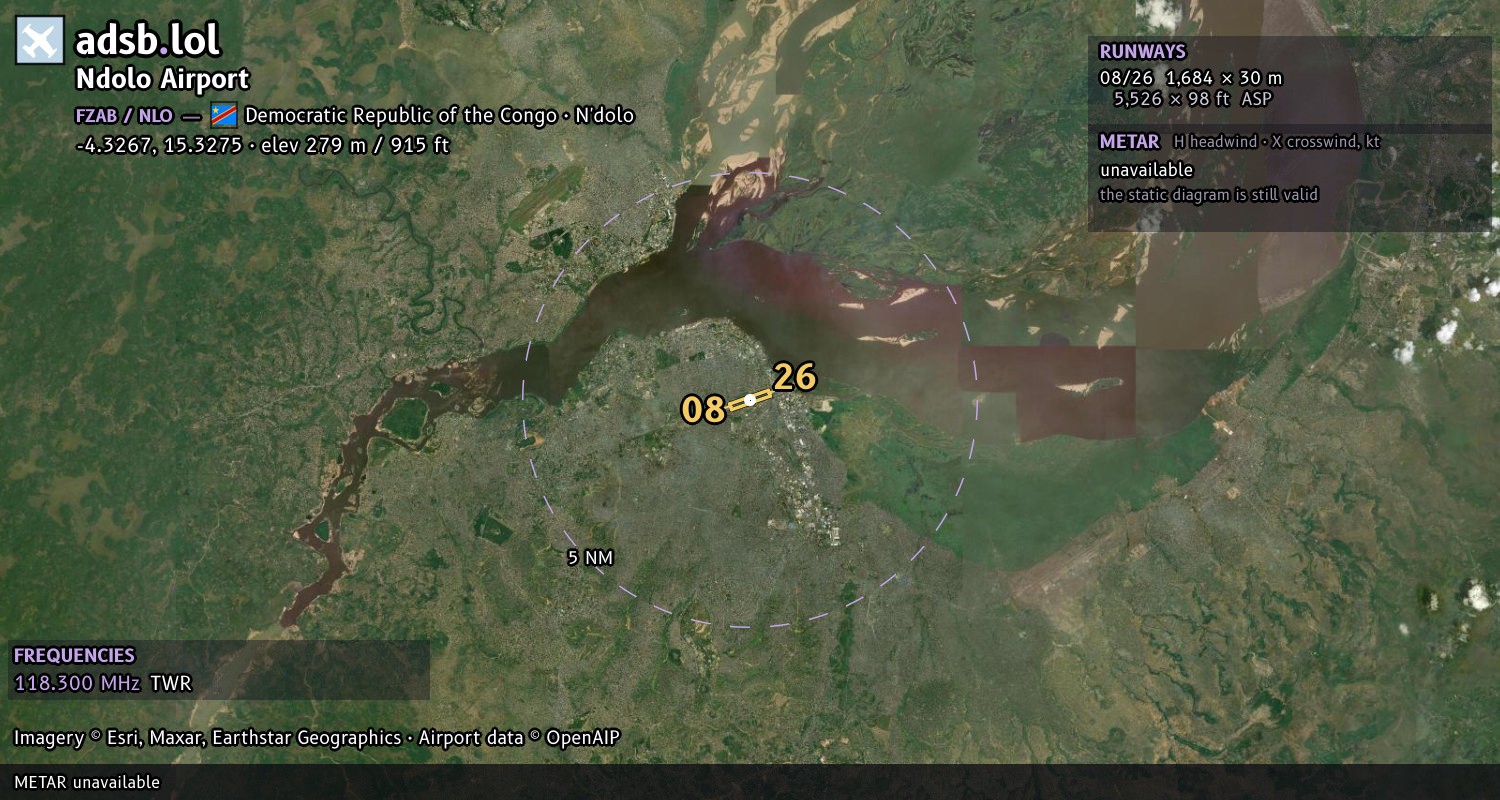Click the METAR panel heading
The image size is (1500, 800).
click(x=1129, y=142)
